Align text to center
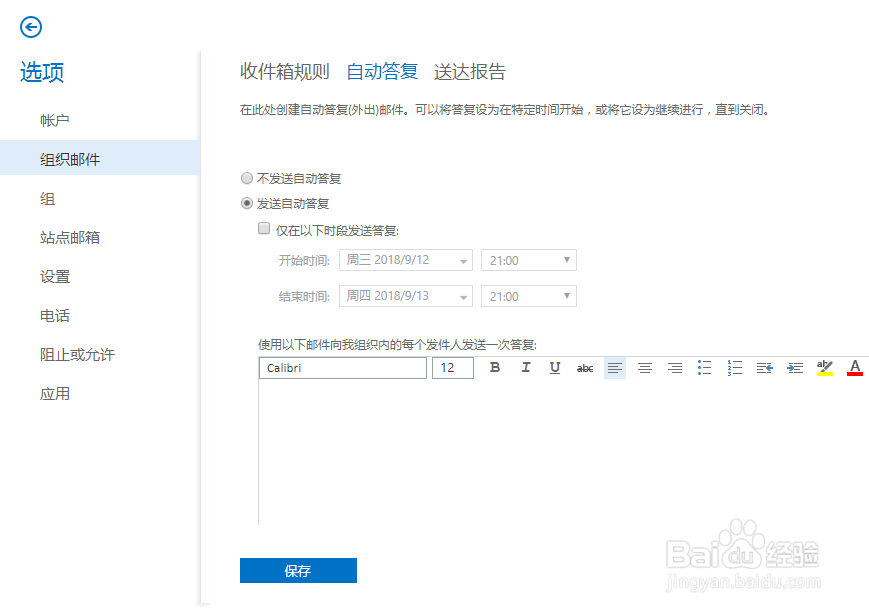This screenshot has height=612, width=869. (x=644, y=368)
